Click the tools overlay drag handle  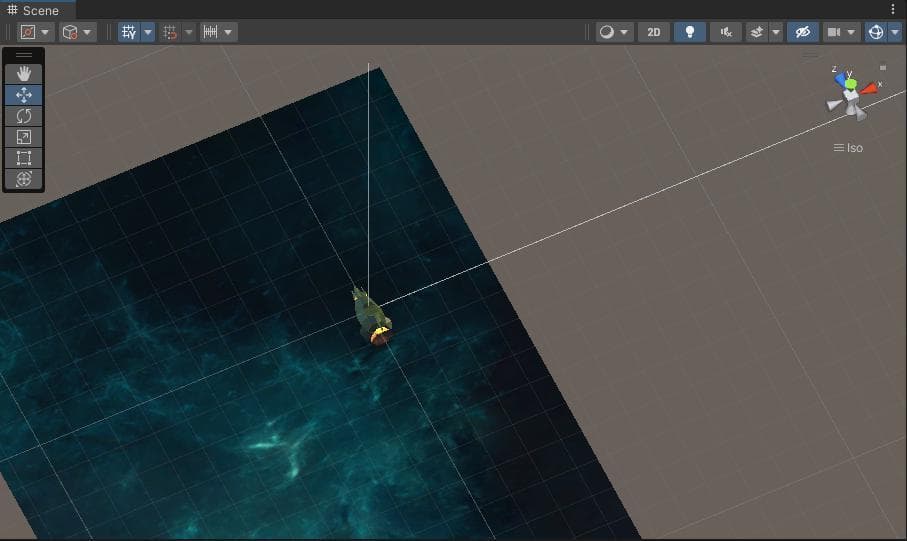pos(24,55)
